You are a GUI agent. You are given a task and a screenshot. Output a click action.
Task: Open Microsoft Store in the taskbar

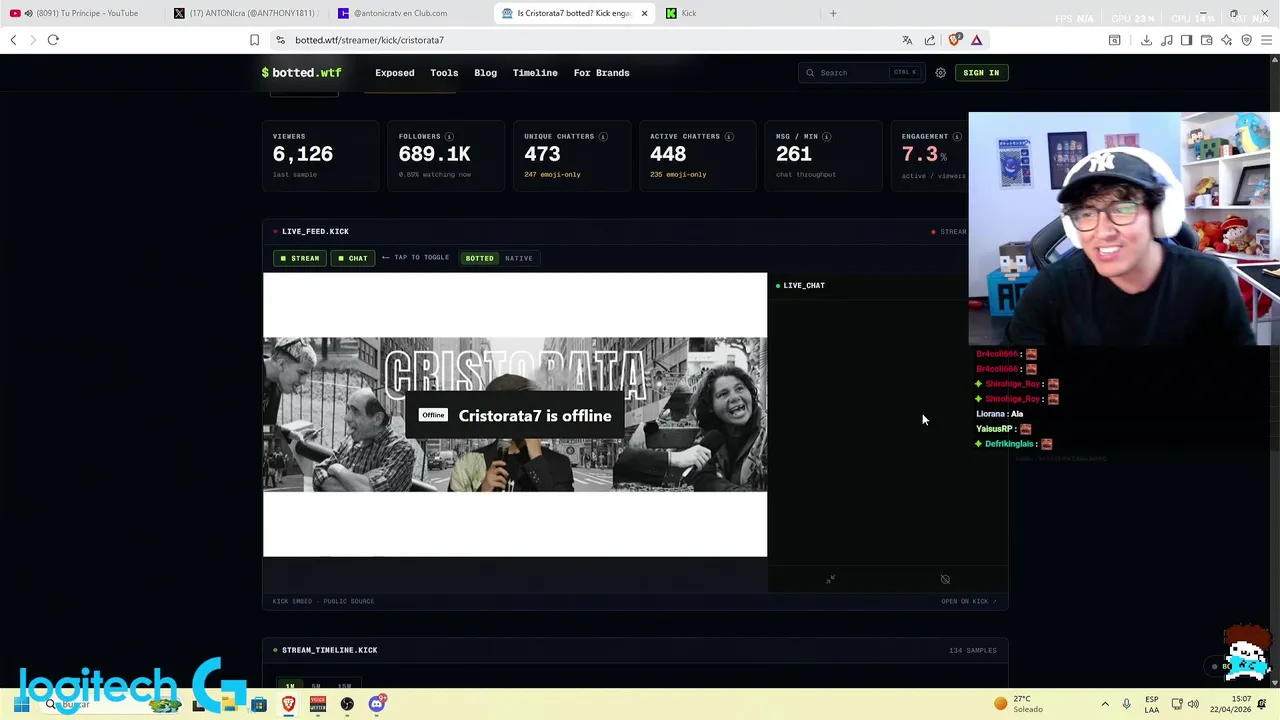pos(259,704)
